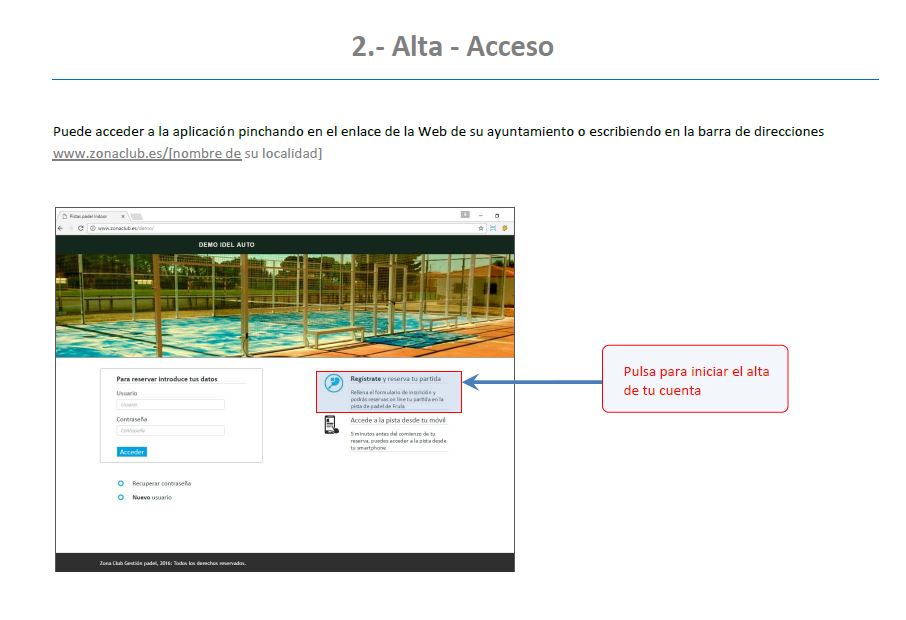Click the padel court banner image
Image resolution: width=906 pixels, height=620 pixels.
(285, 305)
